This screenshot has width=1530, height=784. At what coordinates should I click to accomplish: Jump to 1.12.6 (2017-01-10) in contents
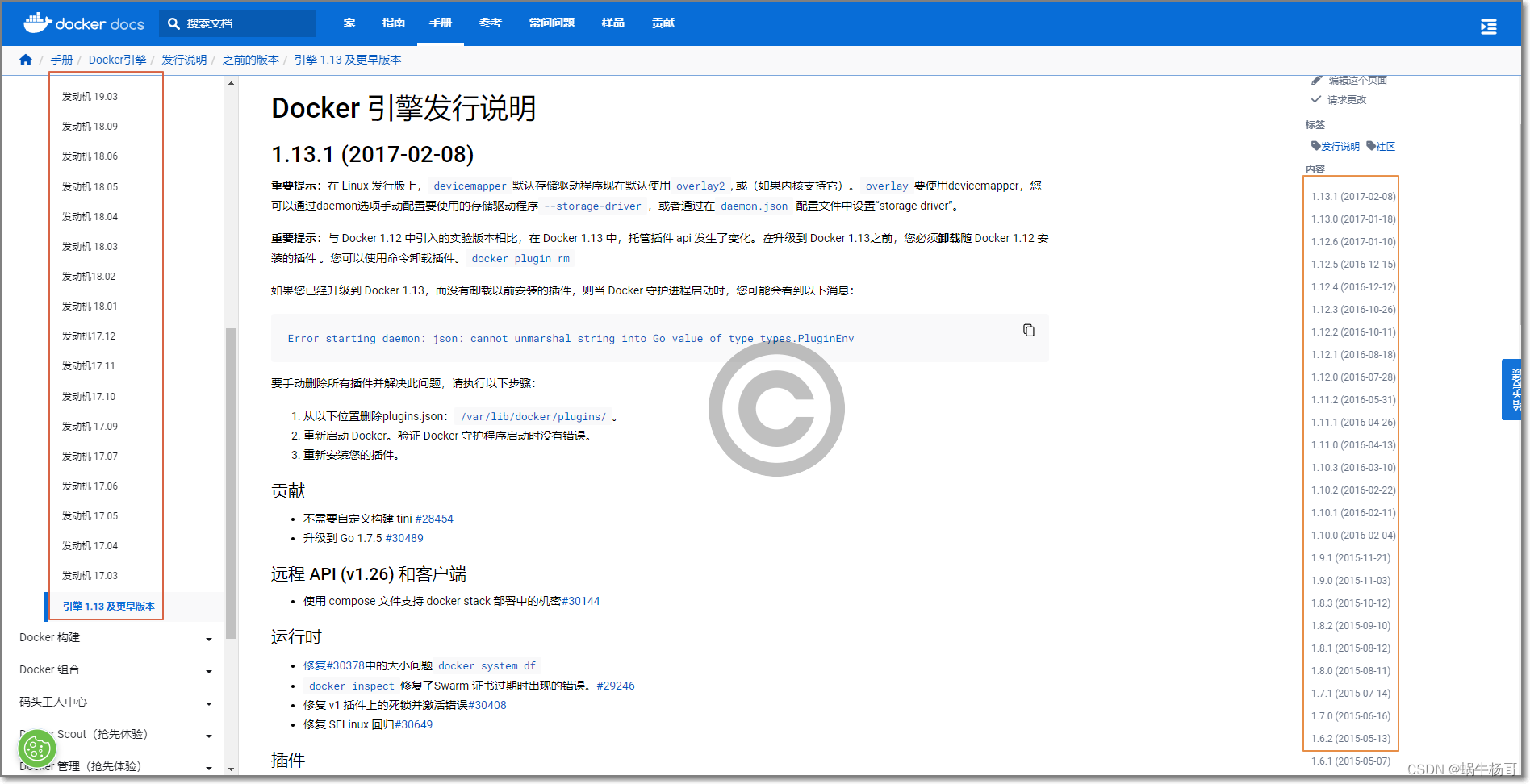[1353, 241]
